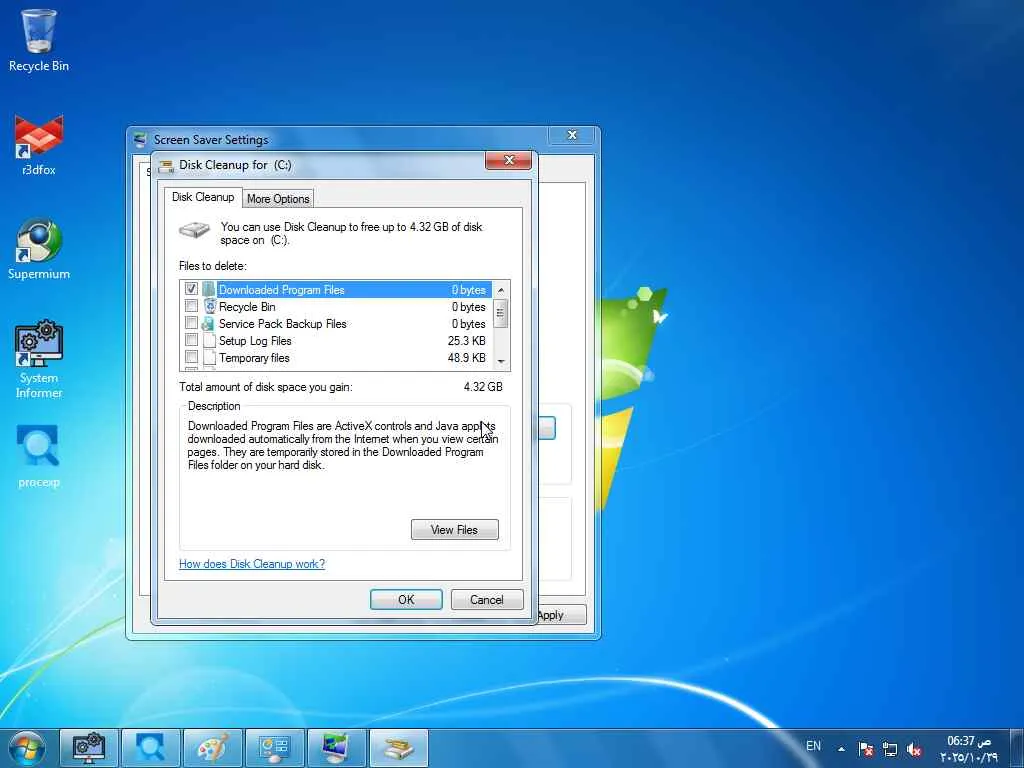
Task: Select the Disk Cleanup tab
Action: point(203,197)
